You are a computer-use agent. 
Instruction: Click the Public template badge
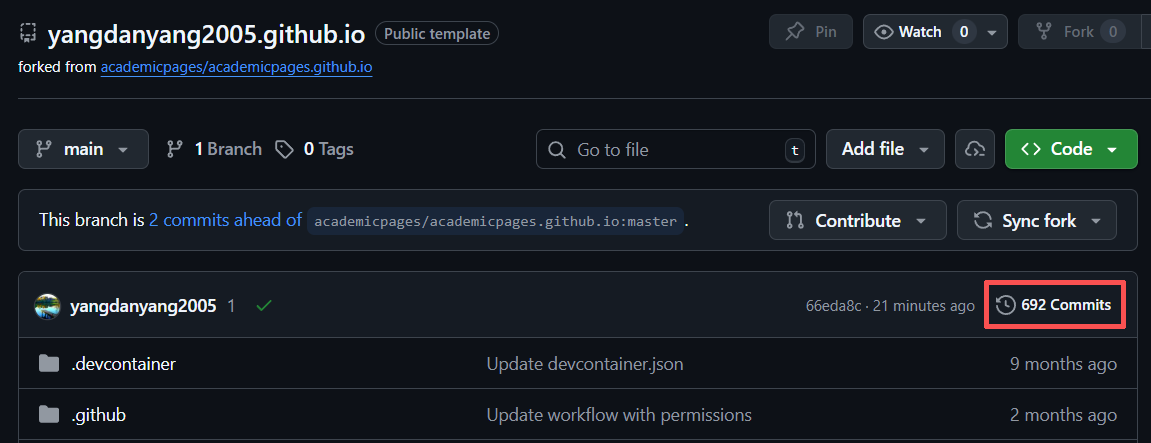click(x=437, y=34)
